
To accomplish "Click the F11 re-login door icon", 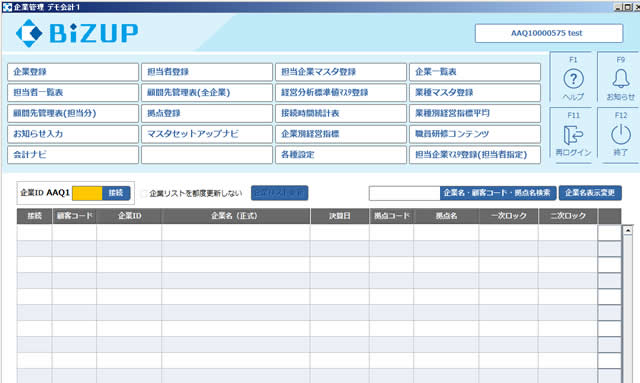I will (x=573, y=134).
